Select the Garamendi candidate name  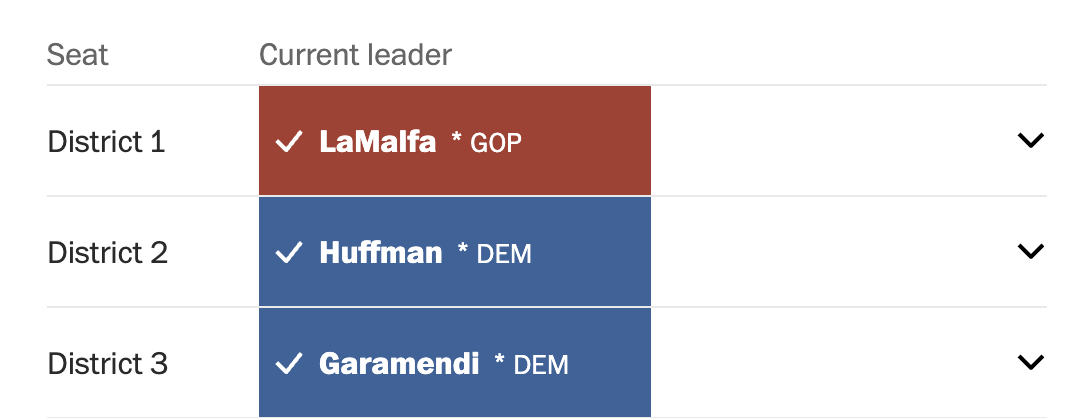[399, 363]
